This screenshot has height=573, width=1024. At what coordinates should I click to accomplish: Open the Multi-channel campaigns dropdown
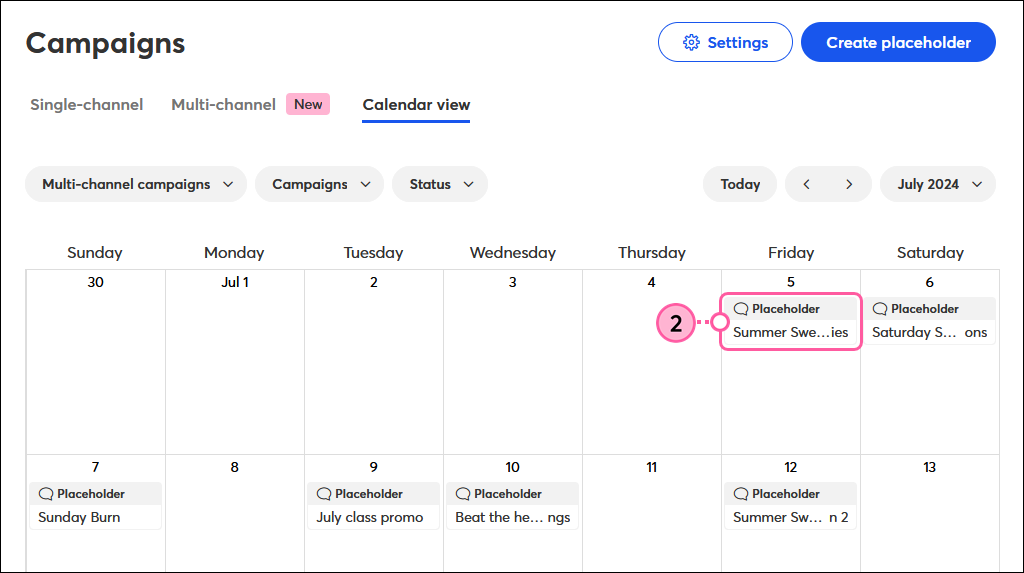tap(136, 184)
